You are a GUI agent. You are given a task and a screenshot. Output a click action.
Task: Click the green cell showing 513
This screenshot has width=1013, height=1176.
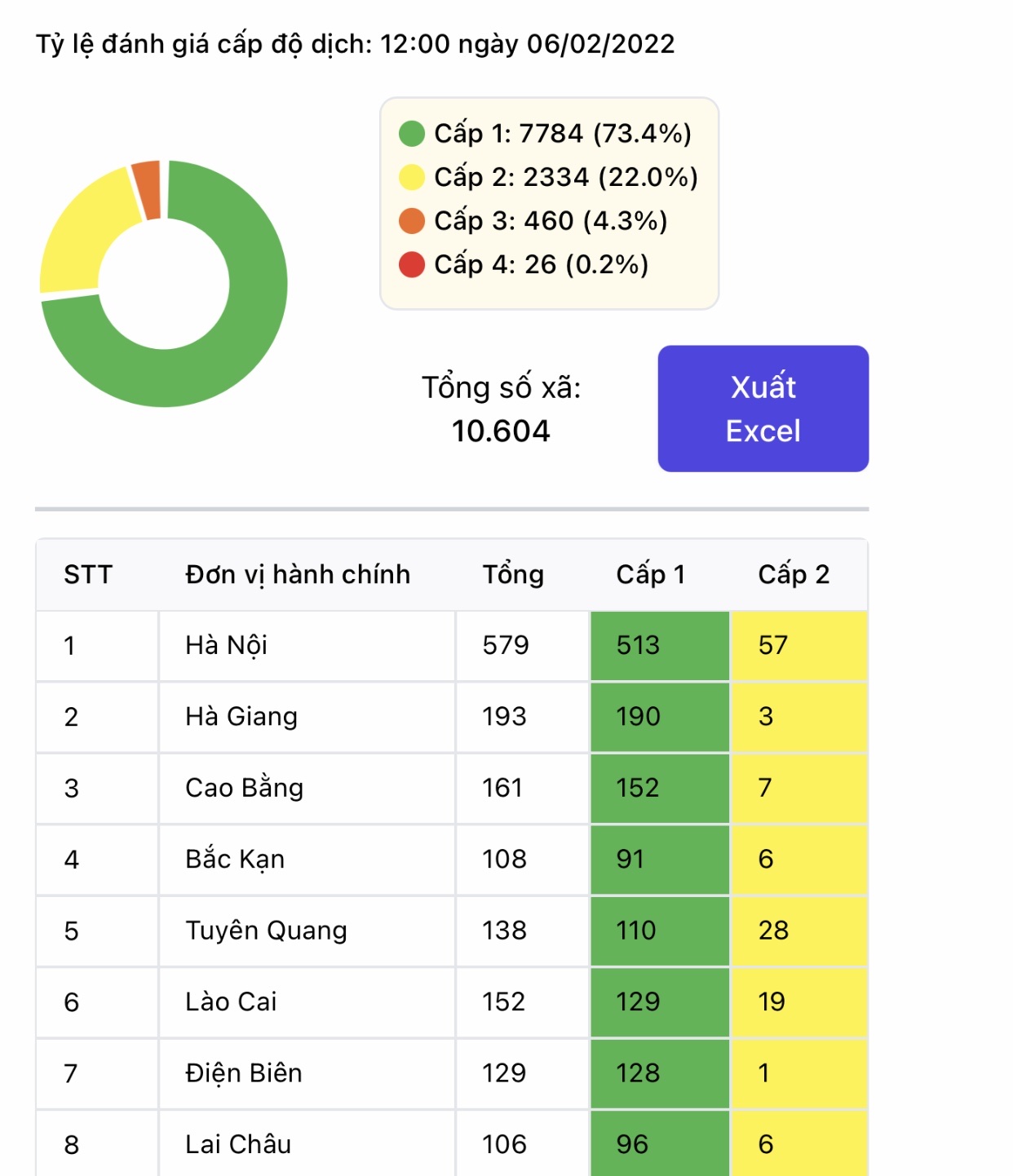pos(659,646)
